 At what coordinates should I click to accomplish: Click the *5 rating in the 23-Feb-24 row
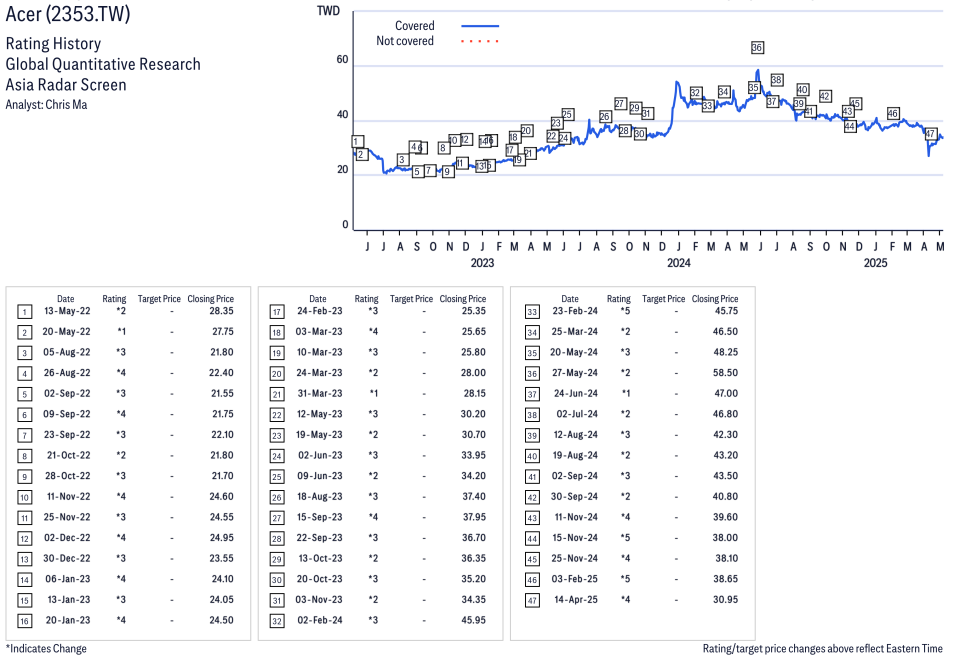click(625, 311)
